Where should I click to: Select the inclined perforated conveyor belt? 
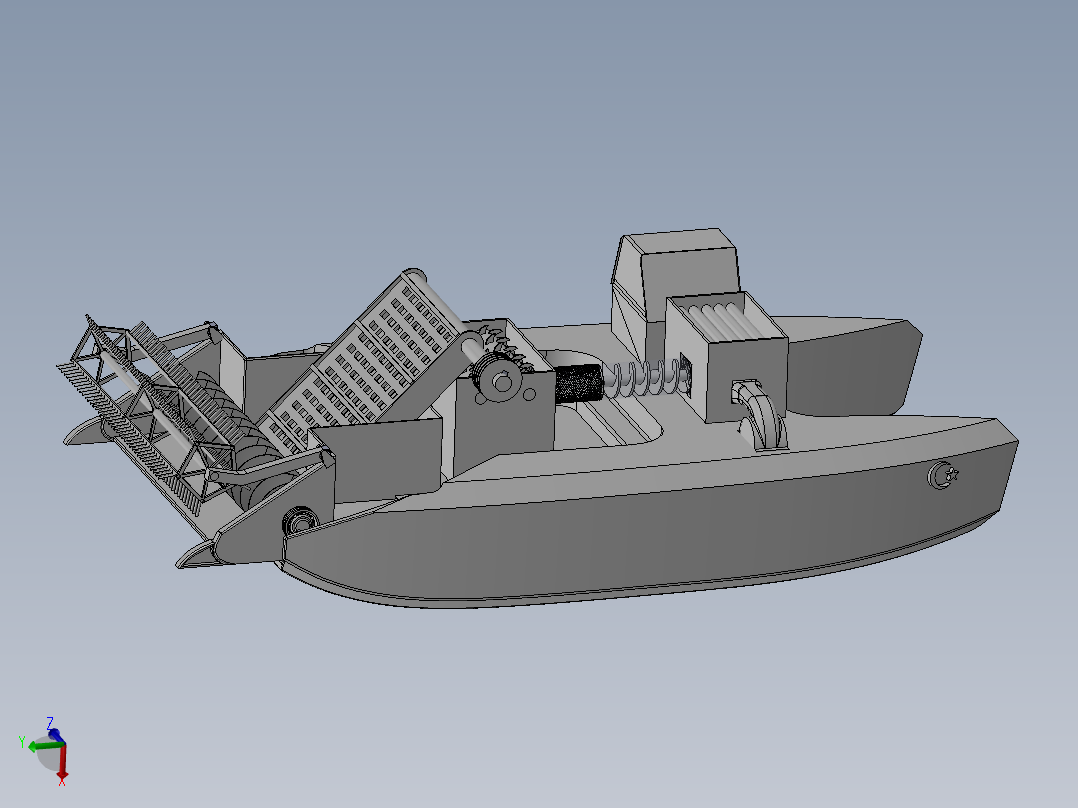[364, 360]
